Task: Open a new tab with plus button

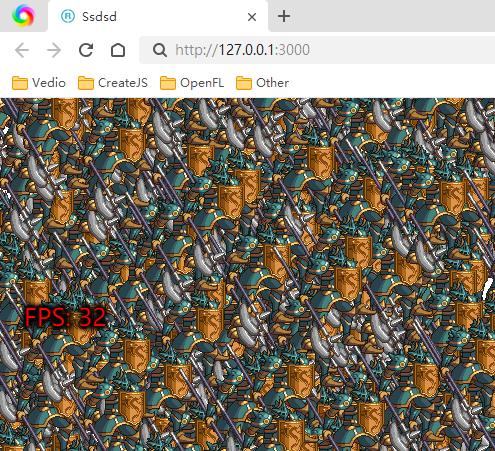Action: click(284, 16)
